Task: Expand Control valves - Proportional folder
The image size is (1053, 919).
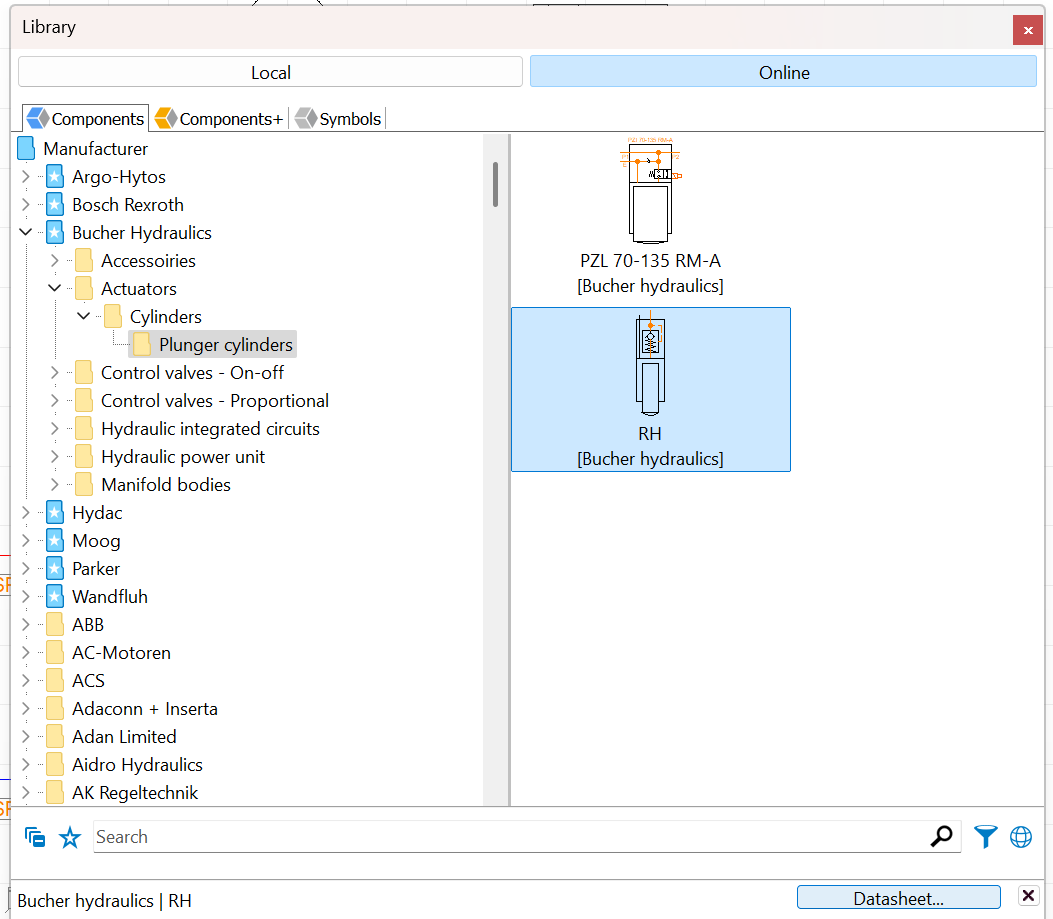Action: pos(55,400)
